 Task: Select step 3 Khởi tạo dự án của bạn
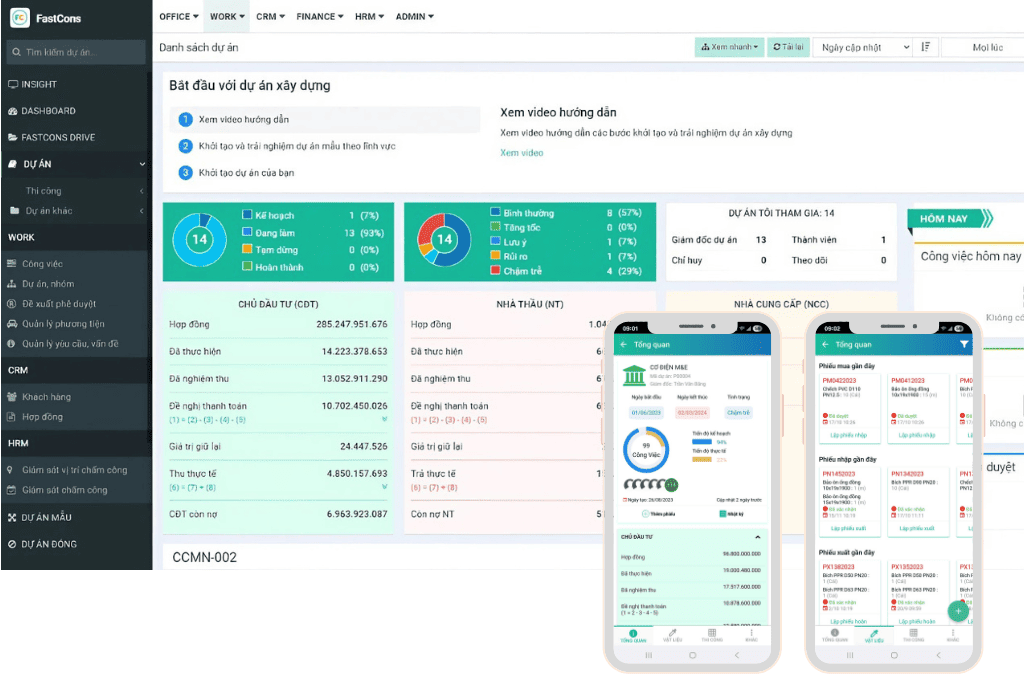(245, 173)
